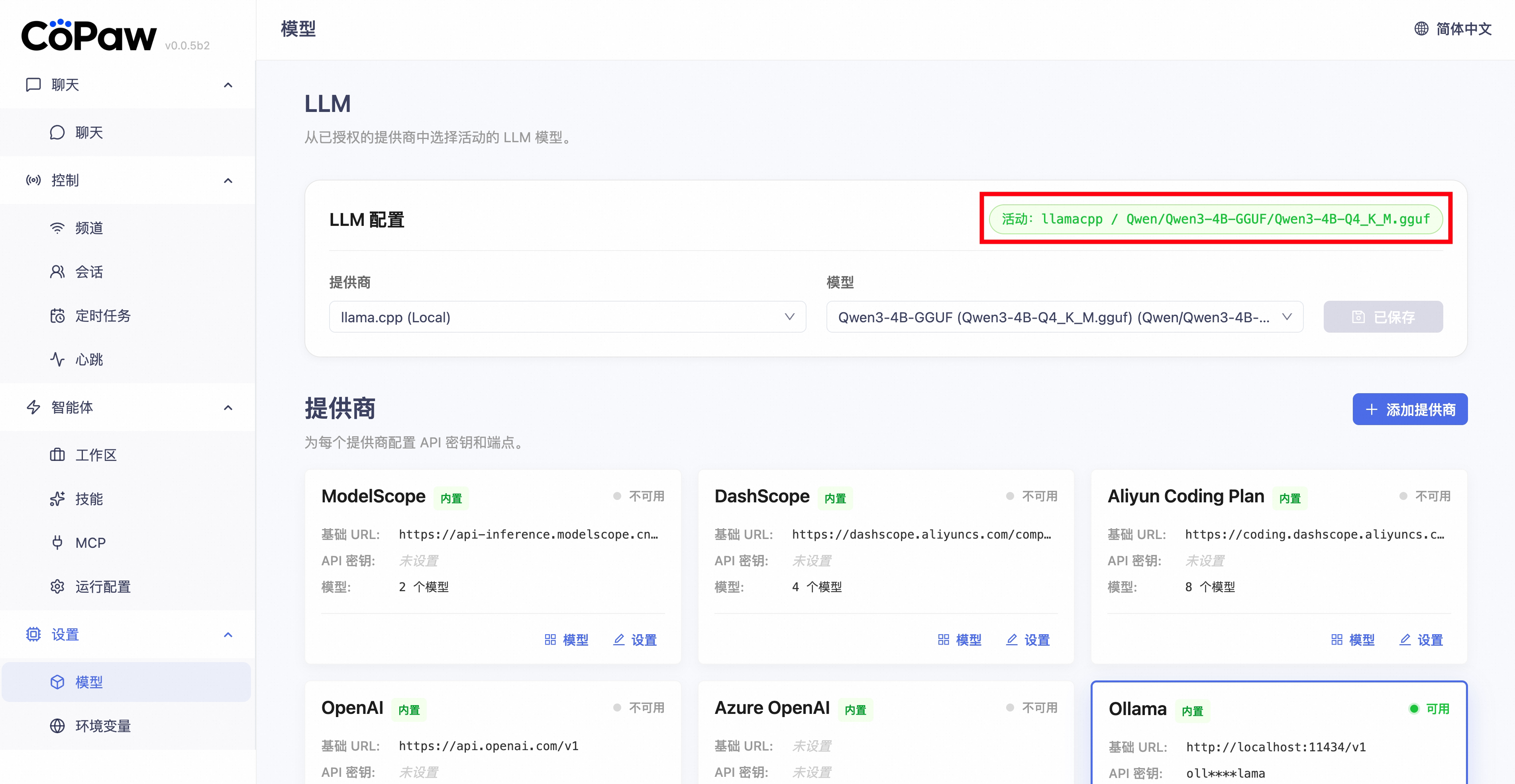Screen dimensions: 1515x784
Task: Open the 频道 channels page
Action: (88, 227)
